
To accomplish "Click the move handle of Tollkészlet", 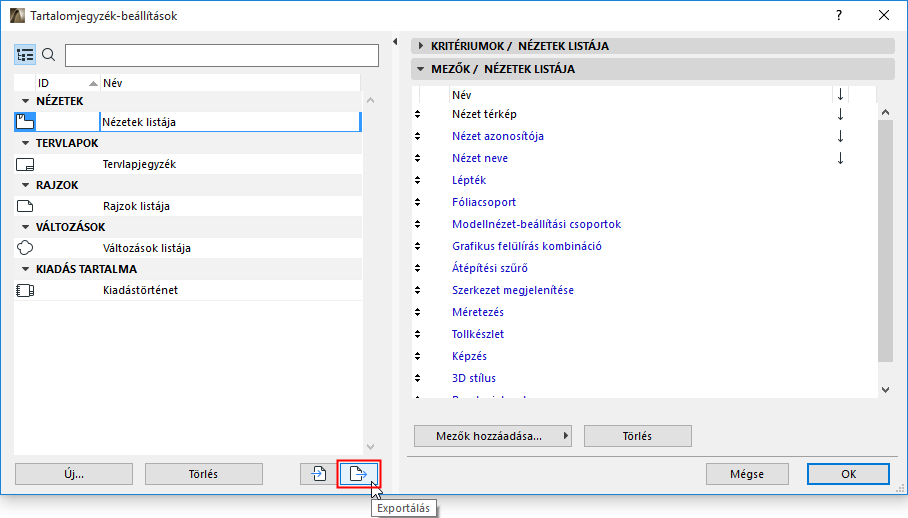I will [x=418, y=335].
